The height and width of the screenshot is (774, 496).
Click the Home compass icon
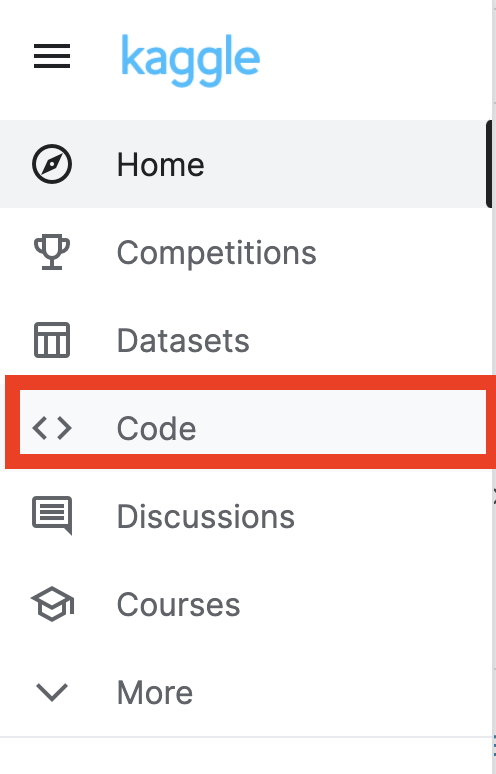click(x=52, y=164)
